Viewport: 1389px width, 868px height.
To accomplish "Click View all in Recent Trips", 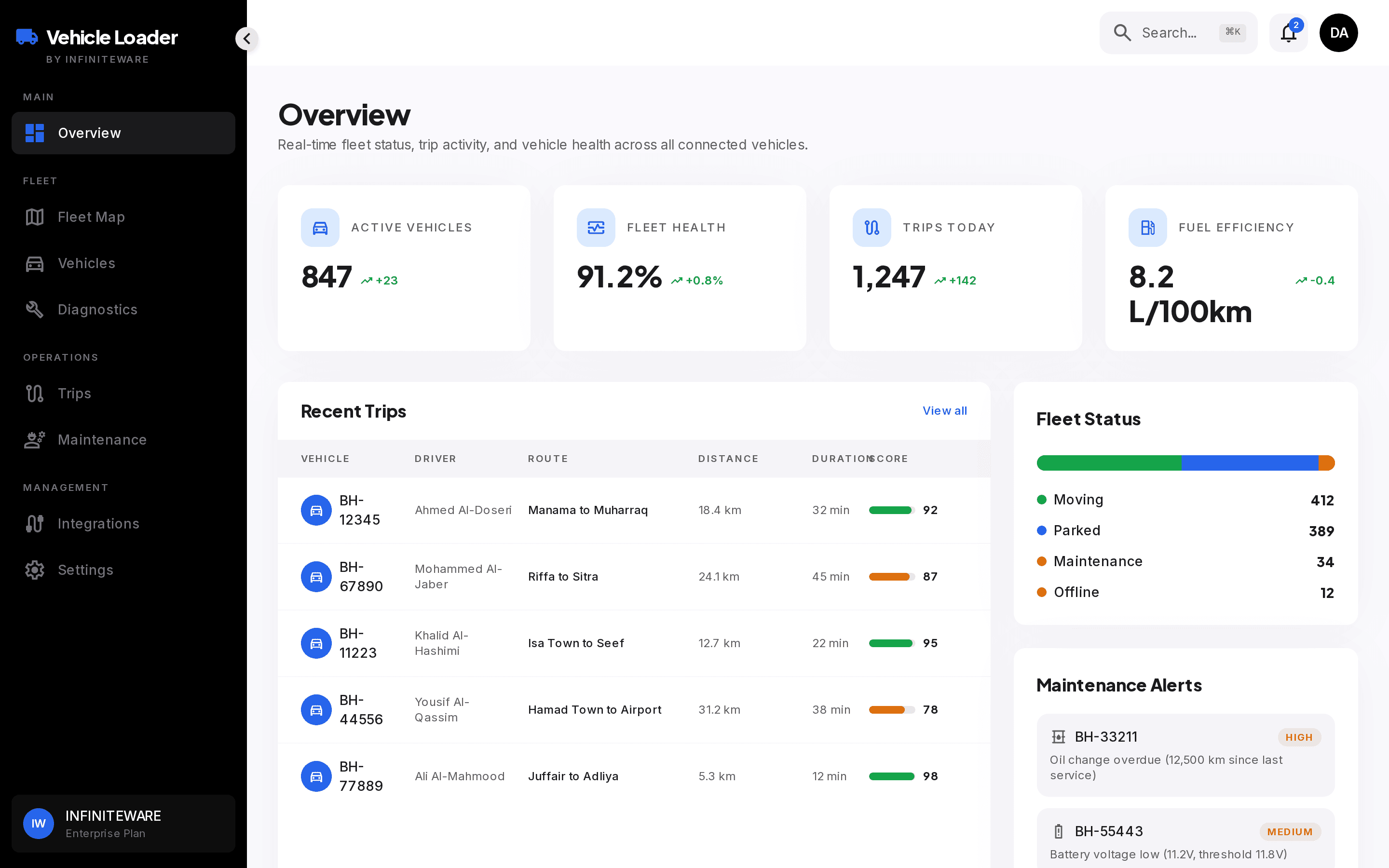I will [x=945, y=411].
